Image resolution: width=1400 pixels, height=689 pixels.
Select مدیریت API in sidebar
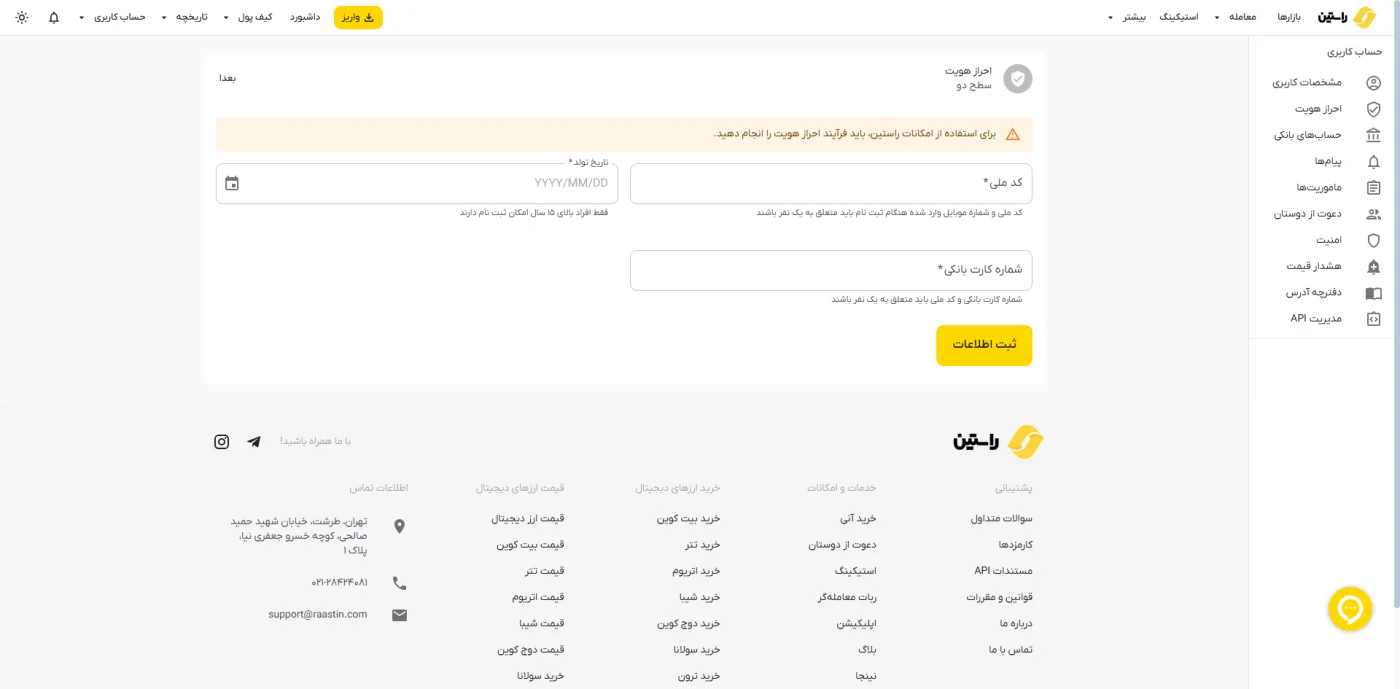pos(1316,319)
